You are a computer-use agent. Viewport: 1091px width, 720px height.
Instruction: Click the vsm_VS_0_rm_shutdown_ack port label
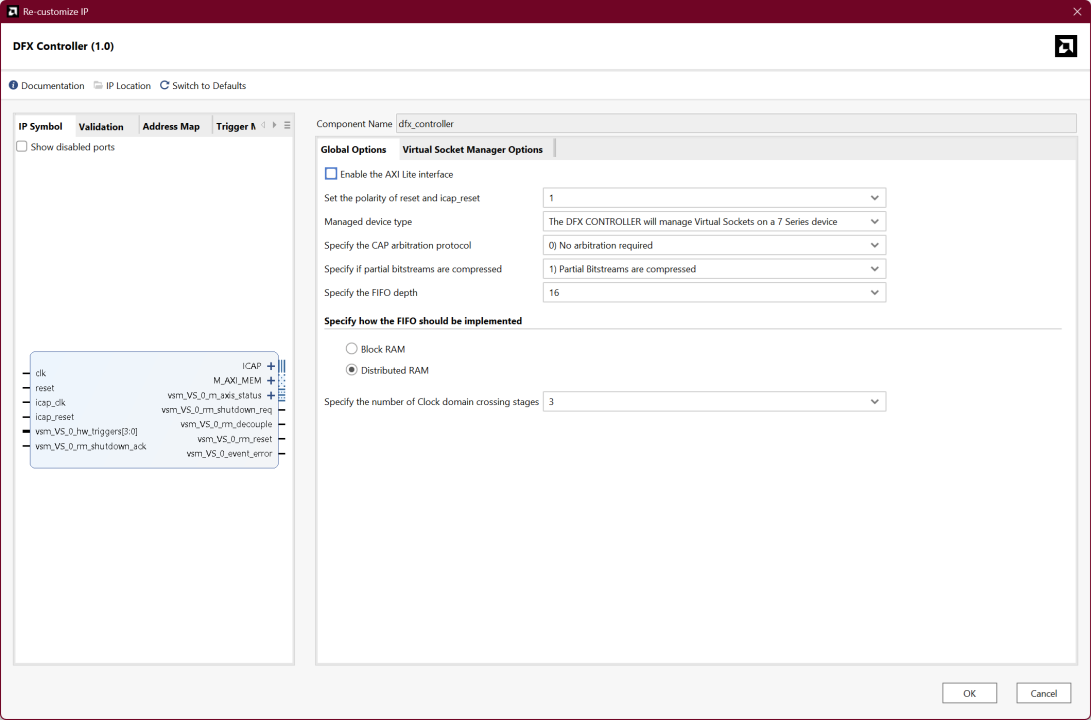click(x=90, y=446)
